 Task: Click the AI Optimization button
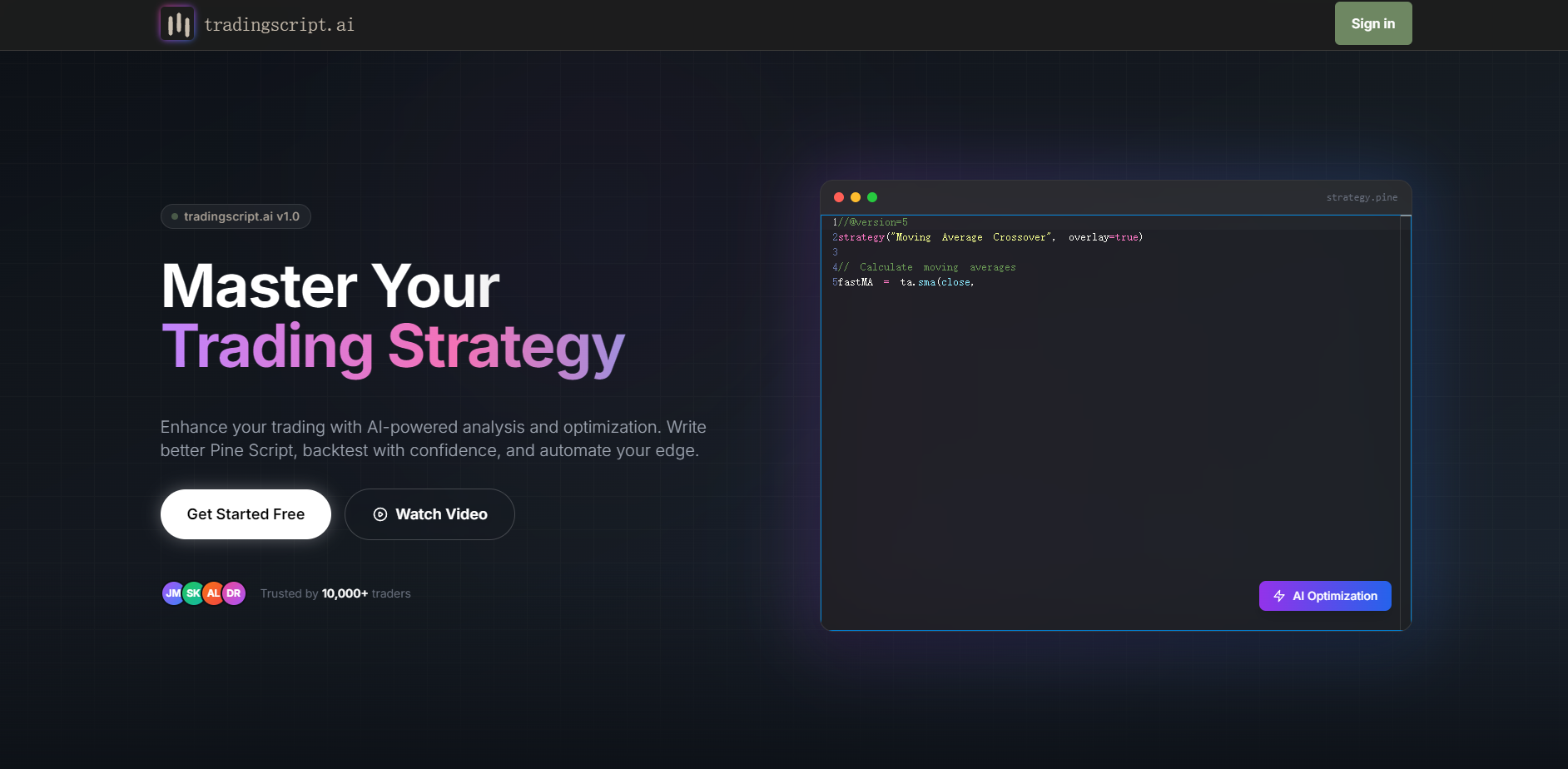pyautogui.click(x=1324, y=596)
